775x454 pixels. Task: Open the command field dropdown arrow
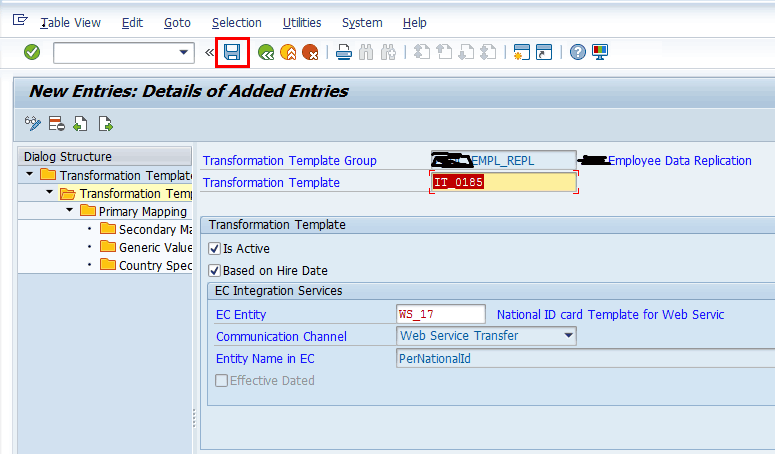pos(183,52)
